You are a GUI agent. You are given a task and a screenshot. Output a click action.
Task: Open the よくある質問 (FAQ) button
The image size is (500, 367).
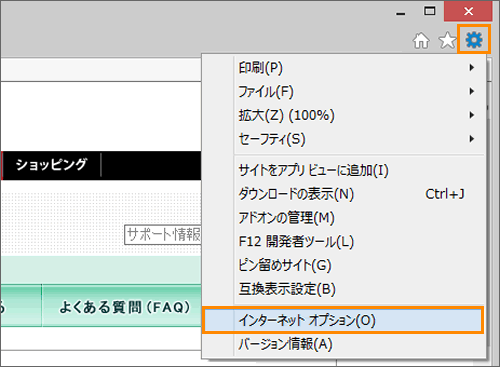[x=122, y=306]
